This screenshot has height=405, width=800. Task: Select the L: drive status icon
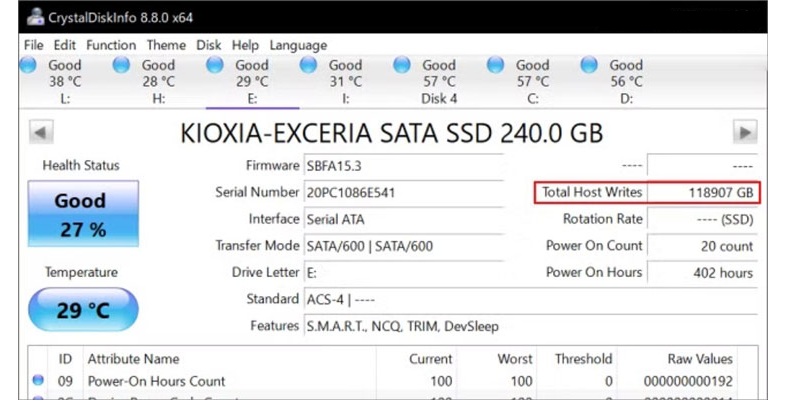pyautogui.click(x=28, y=65)
